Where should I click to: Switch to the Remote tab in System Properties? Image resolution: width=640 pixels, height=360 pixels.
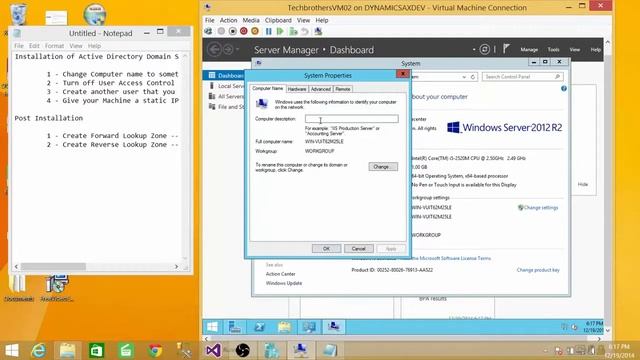click(342, 89)
